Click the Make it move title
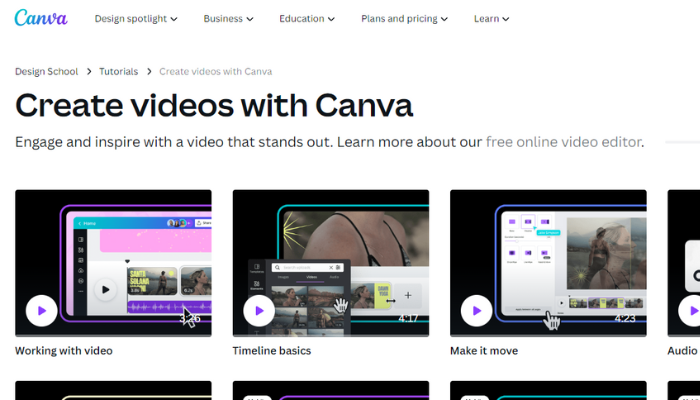Image resolution: width=700 pixels, height=400 pixels. 484,351
